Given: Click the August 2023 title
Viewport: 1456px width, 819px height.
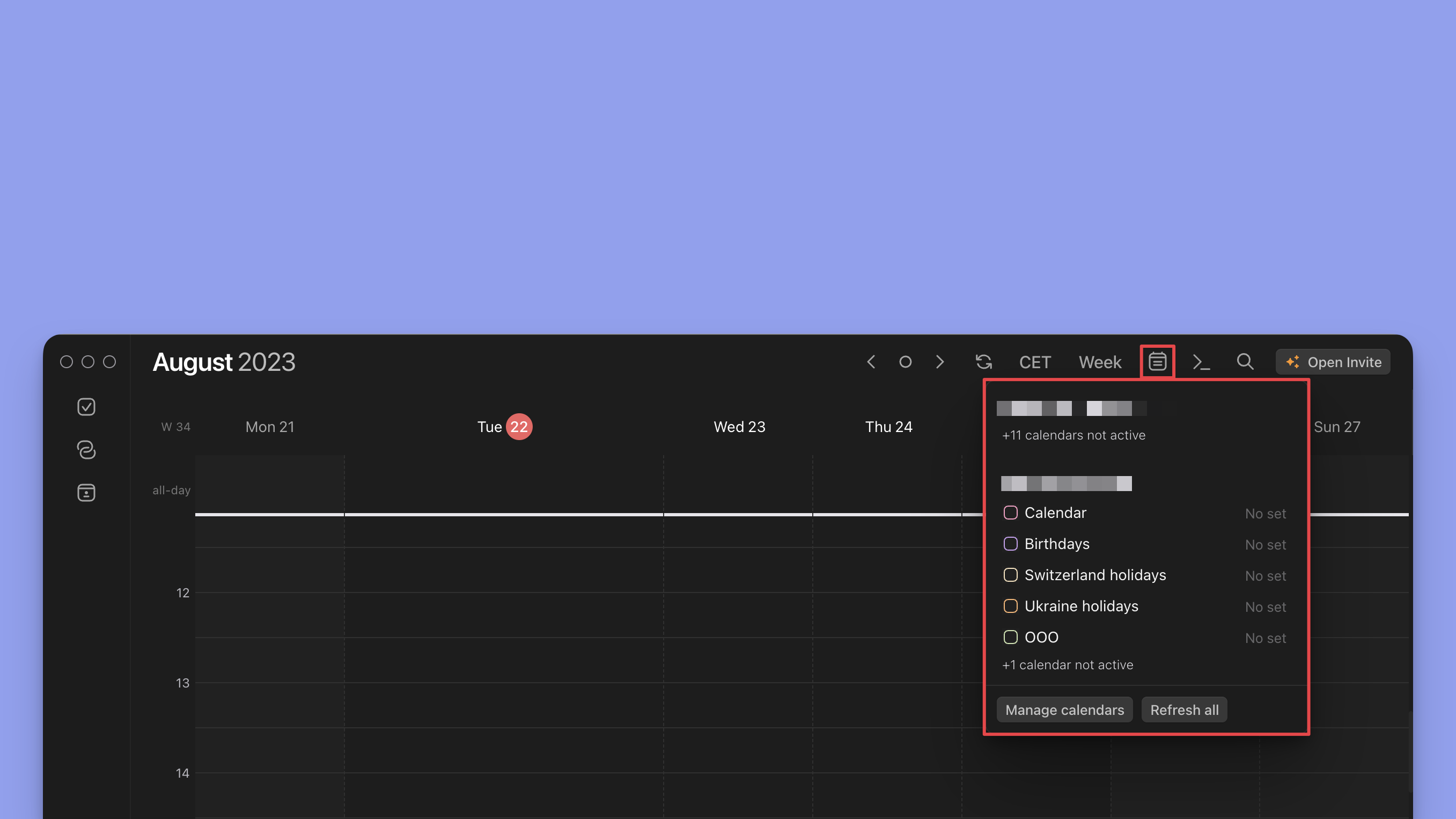Looking at the screenshot, I should pos(224,362).
